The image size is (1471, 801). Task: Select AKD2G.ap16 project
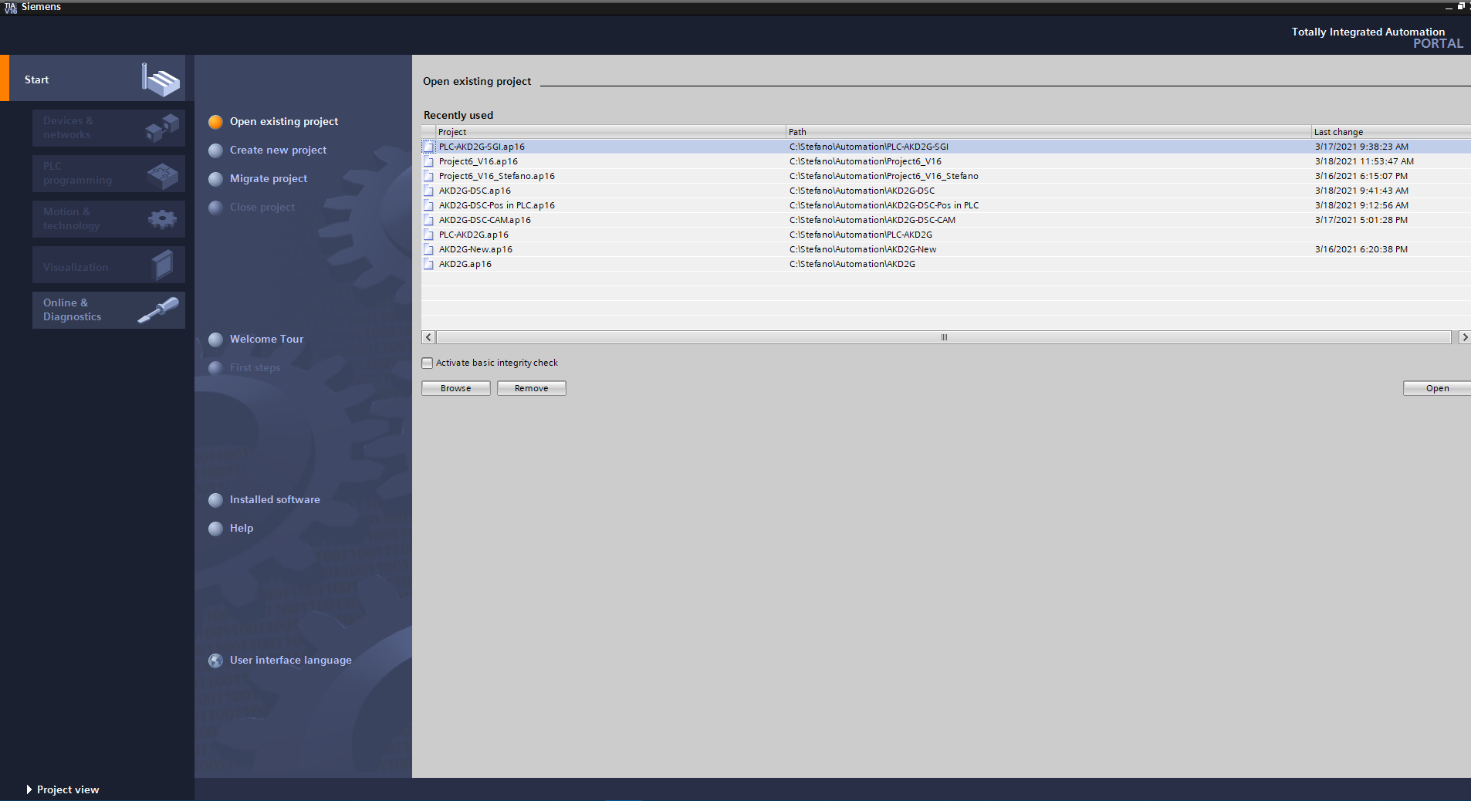[x=946, y=264]
